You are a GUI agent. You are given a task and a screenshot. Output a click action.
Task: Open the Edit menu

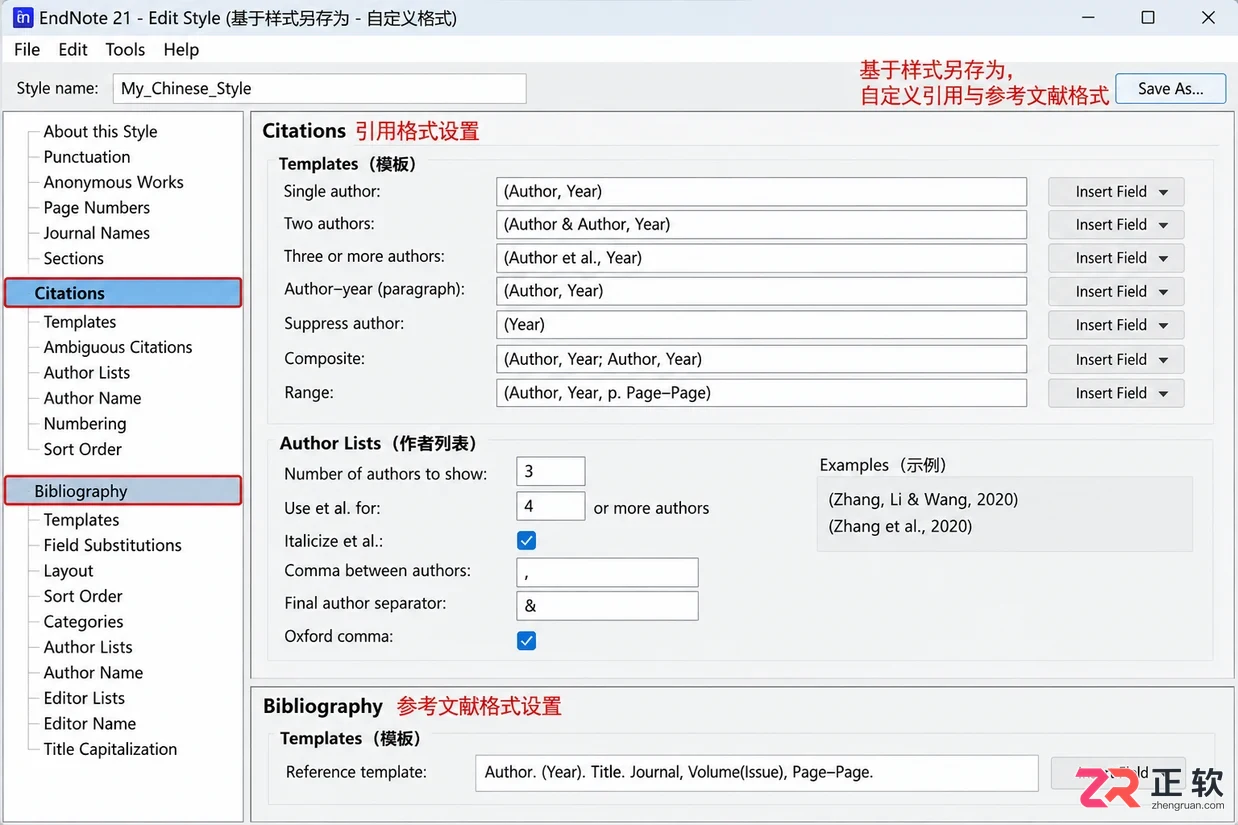(x=73, y=49)
